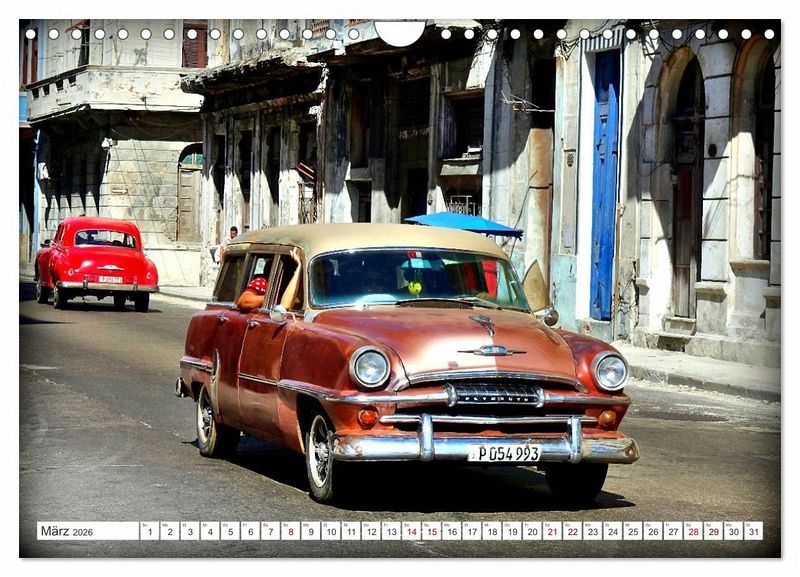800x577 pixels.
Task: Select day 27 in the calendar strip
Action: pos(673,531)
